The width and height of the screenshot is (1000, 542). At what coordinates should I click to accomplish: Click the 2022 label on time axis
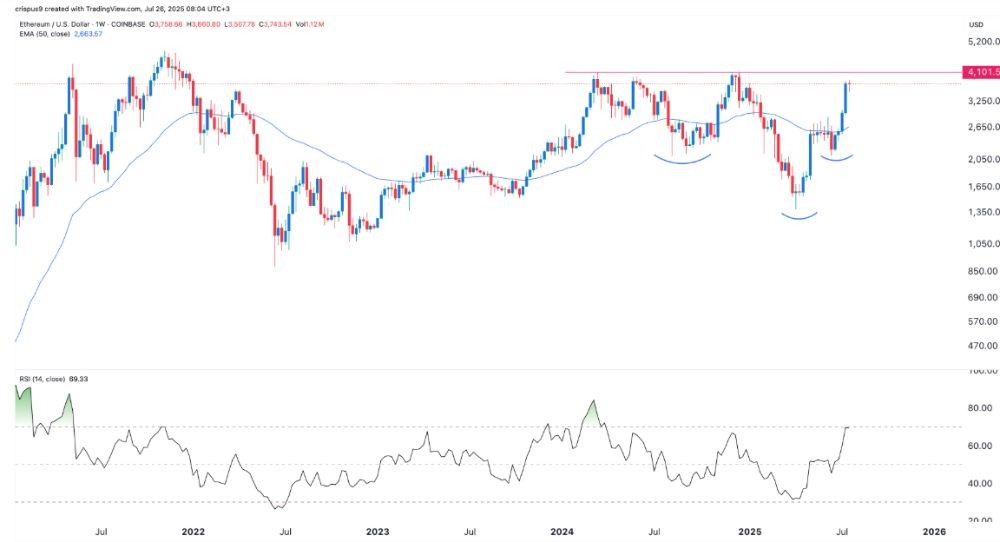click(x=193, y=530)
